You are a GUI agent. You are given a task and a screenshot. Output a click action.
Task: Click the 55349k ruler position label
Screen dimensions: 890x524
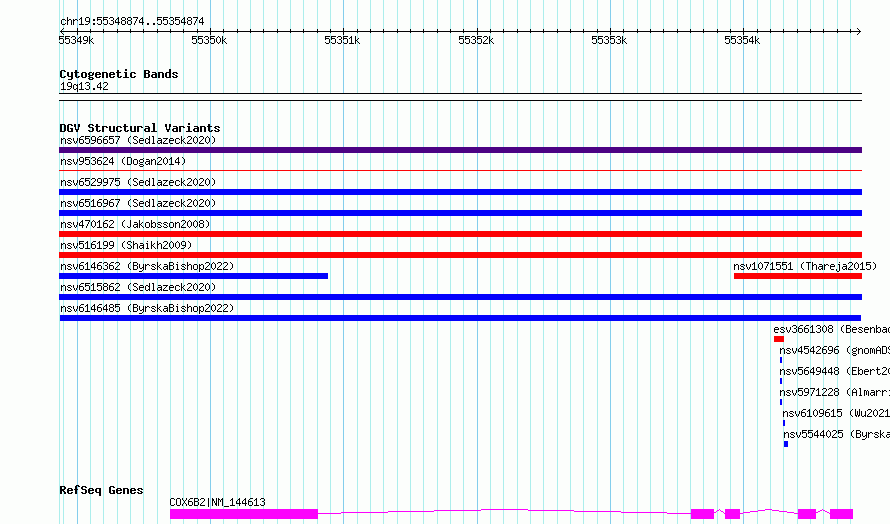[x=77, y=40]
